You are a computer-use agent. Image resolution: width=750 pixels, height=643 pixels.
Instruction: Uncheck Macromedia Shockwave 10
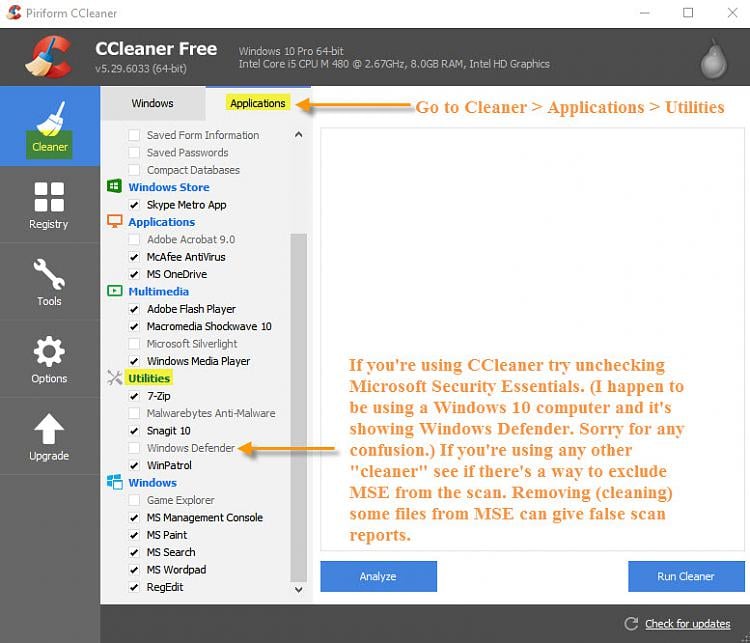[x=134, y=326]
